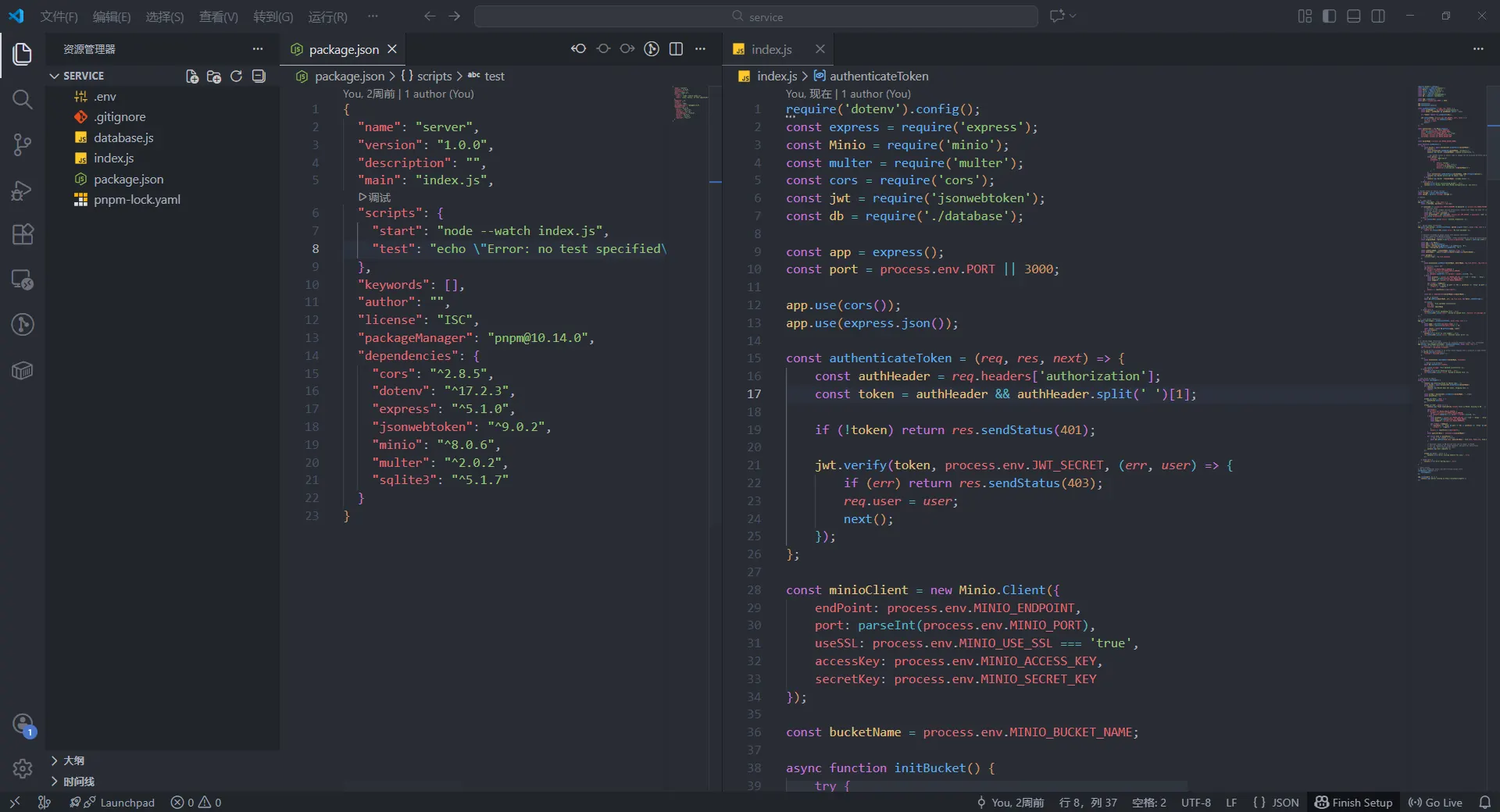
Task: Split the package.json editor to the right
Action: (x=677, y=49)
